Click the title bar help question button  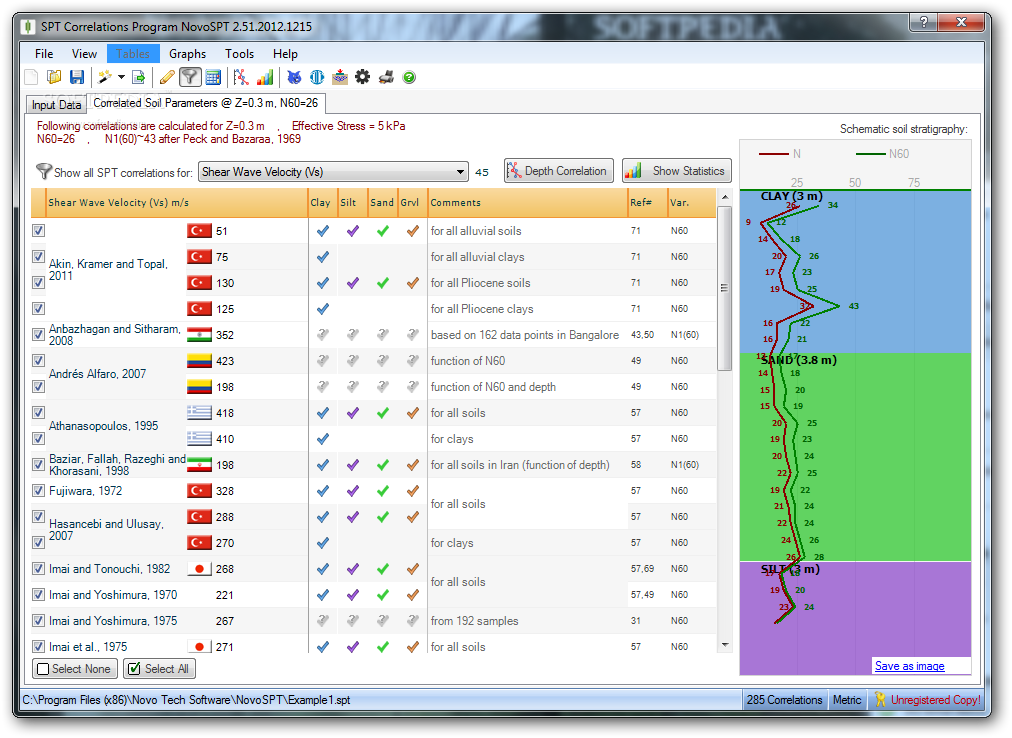pyautogui.click(x=924, y=22)
